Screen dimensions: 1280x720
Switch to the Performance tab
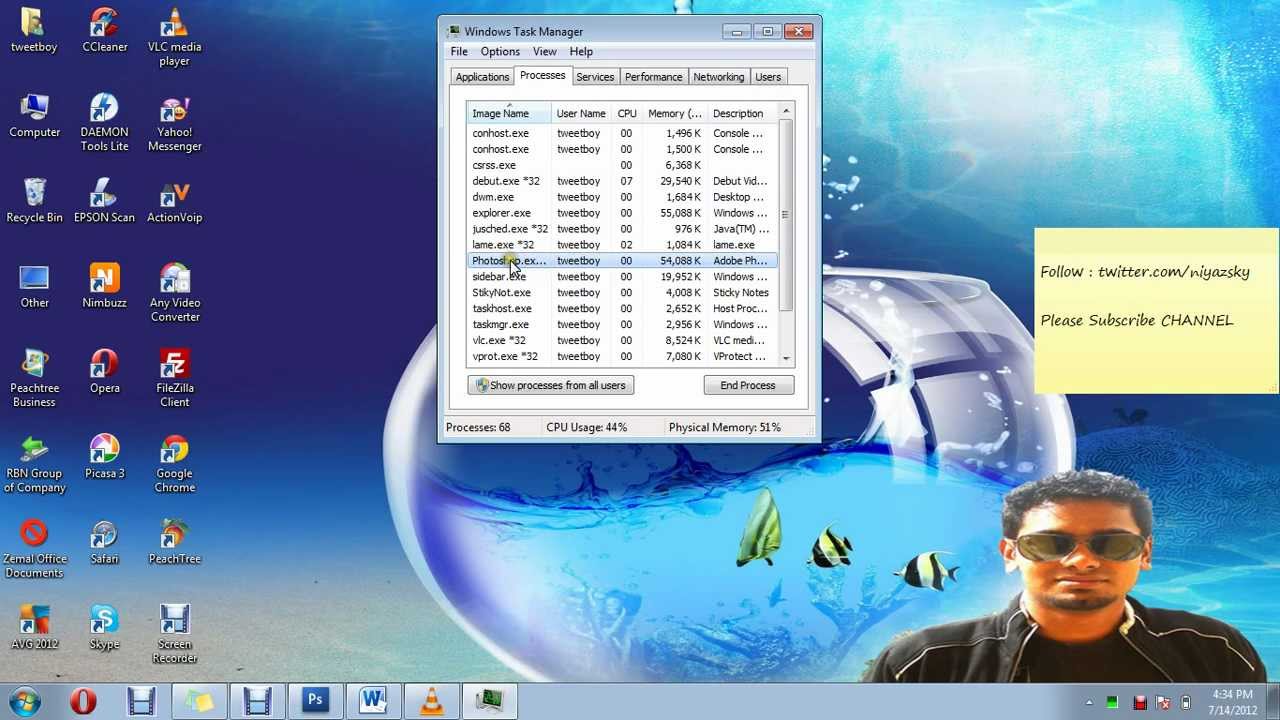click(x=653, y=77)
